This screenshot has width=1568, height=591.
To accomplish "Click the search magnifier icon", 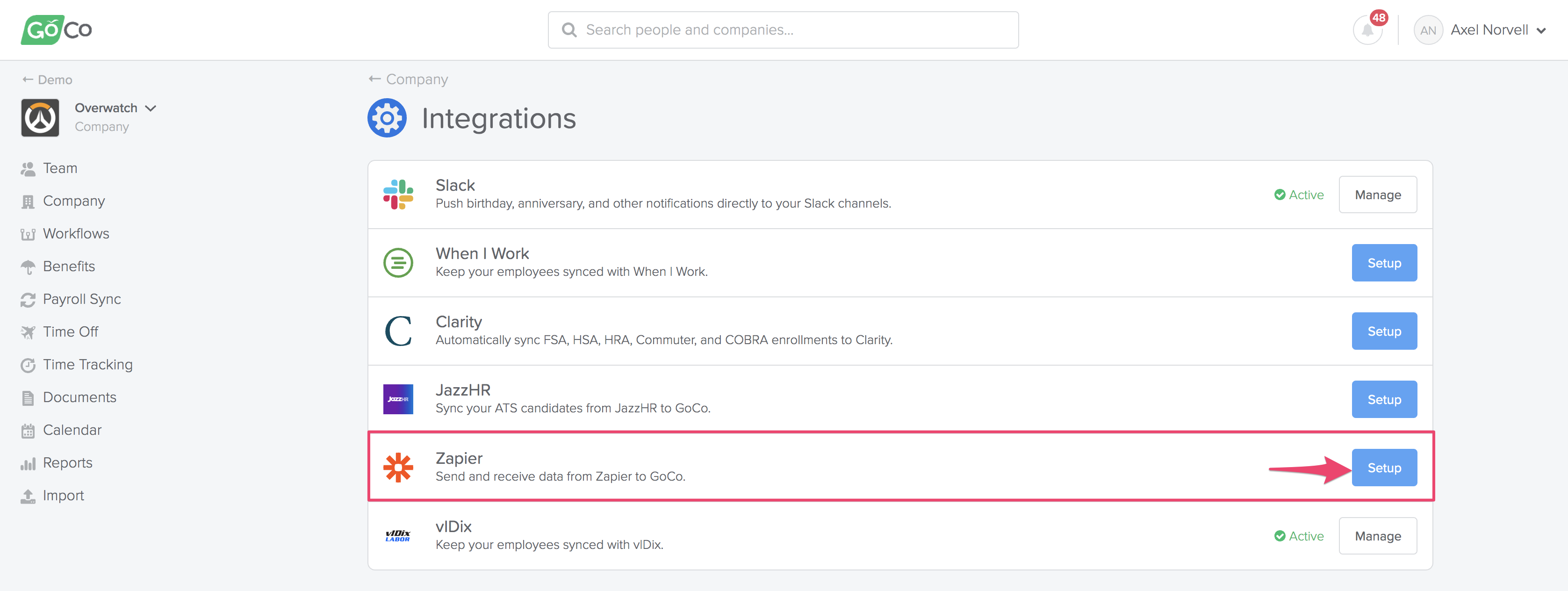I will coord(569,30).
